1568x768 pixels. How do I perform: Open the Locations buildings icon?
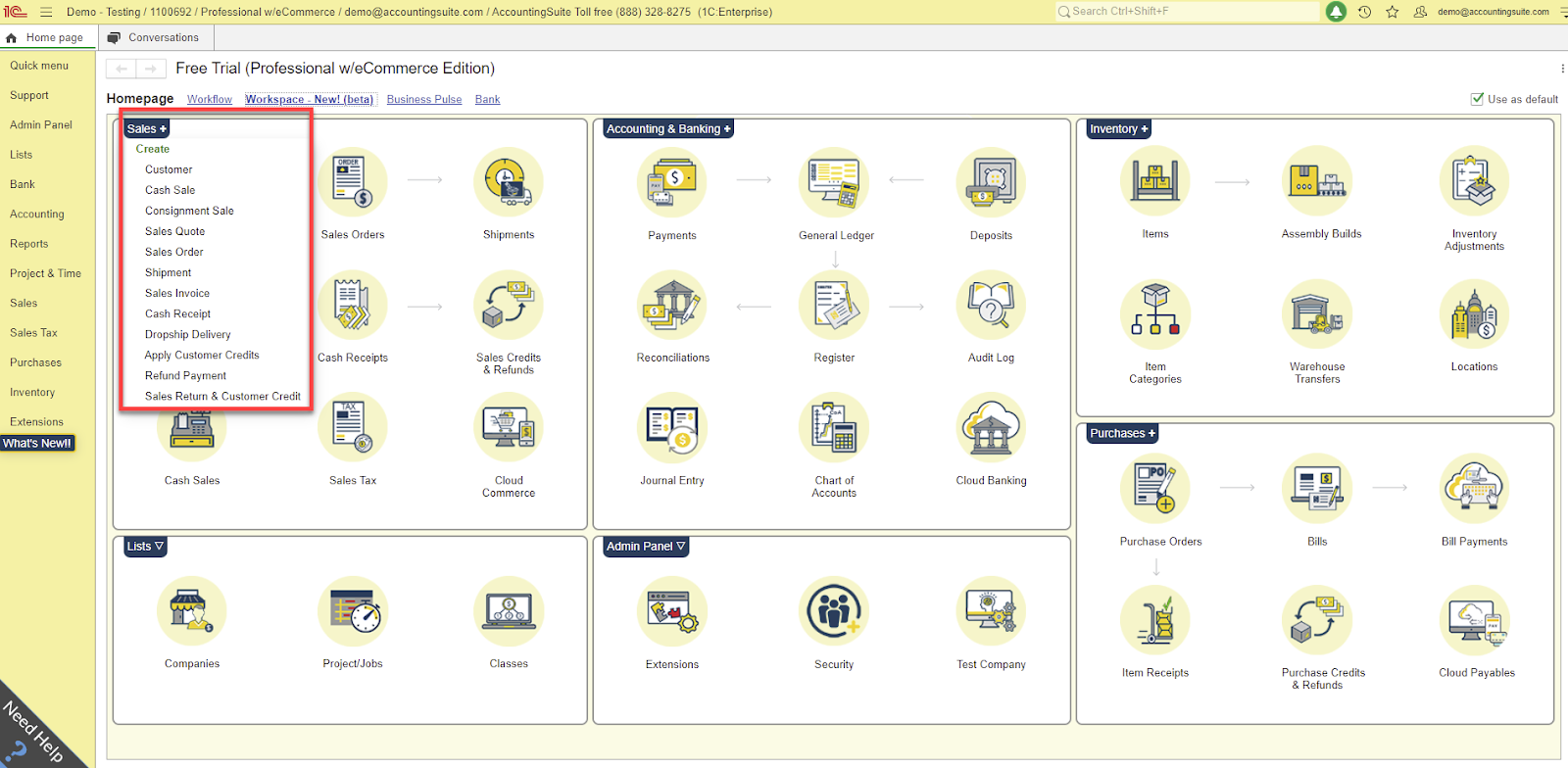coord(1474,314)
